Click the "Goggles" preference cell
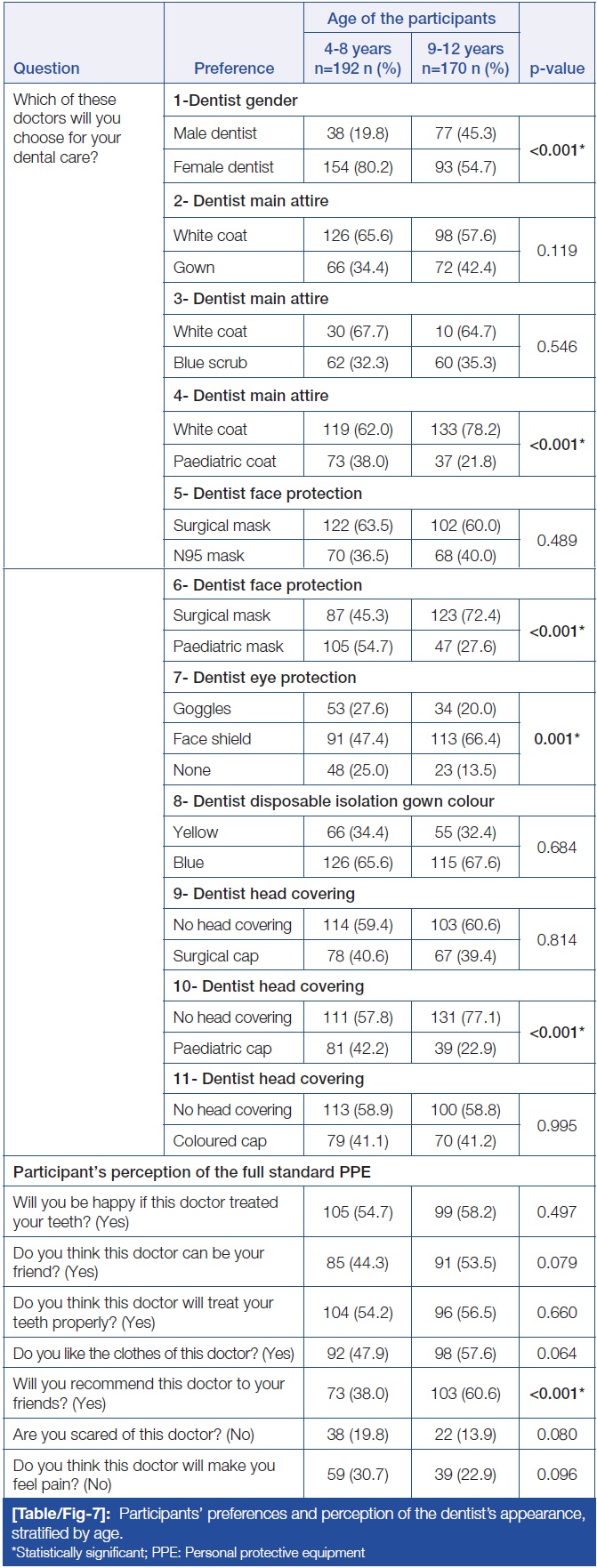The width and height of the screenshot is (597, 1568). (x=202, y=709)
